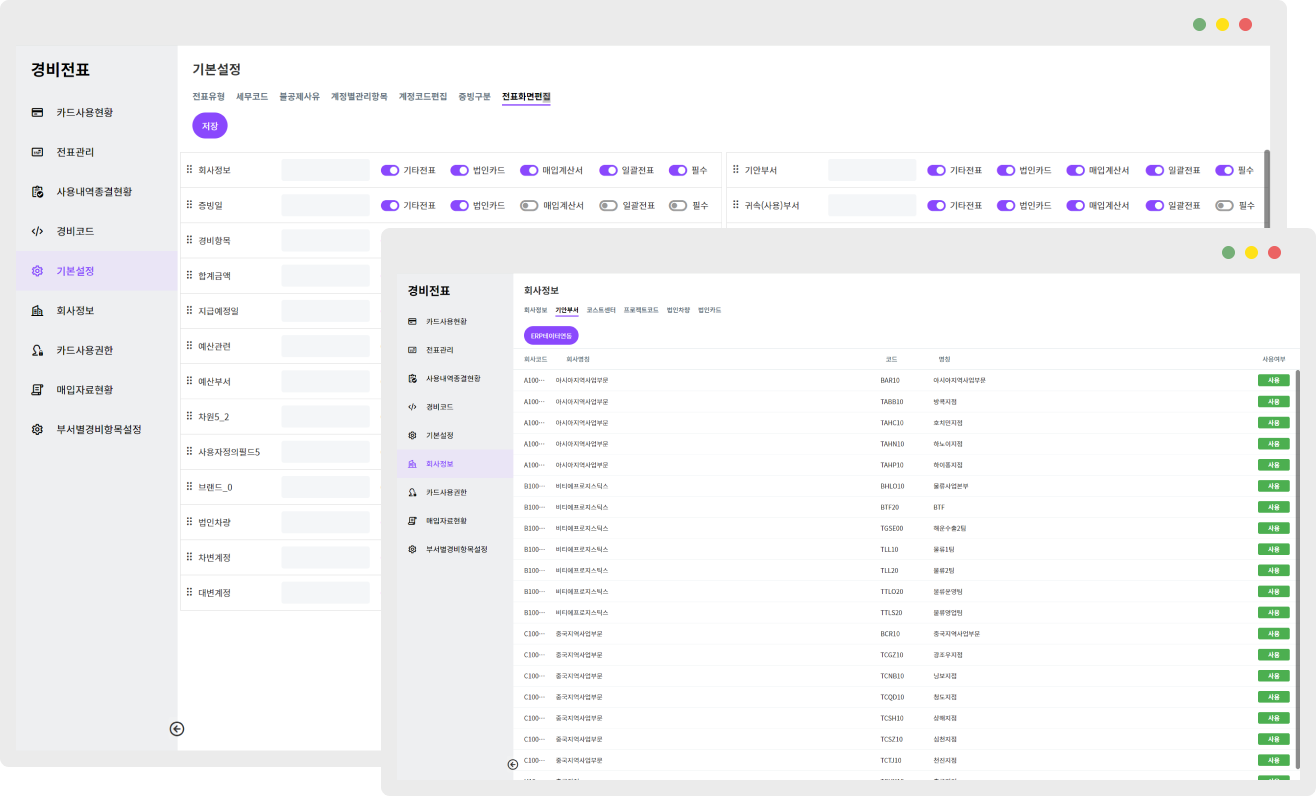Click 사용 button in BAR10 row
Image resolution: width=1316 pixels, height=796 pixels.
click(1273, 380)
